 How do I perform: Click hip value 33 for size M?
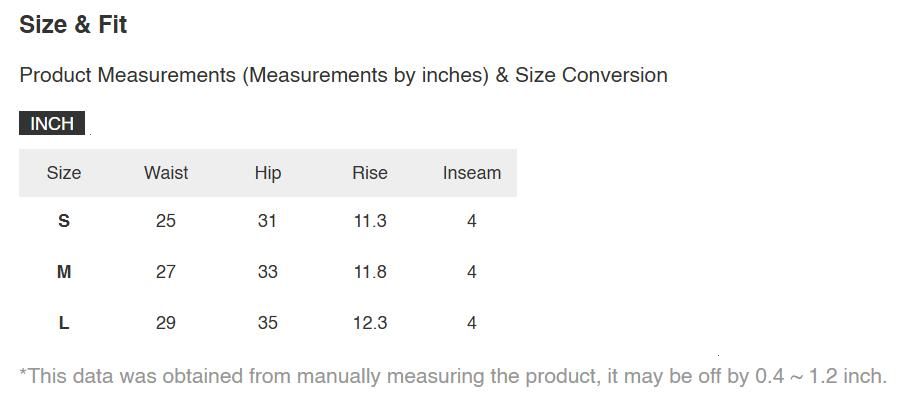click(x=267, y=272)
